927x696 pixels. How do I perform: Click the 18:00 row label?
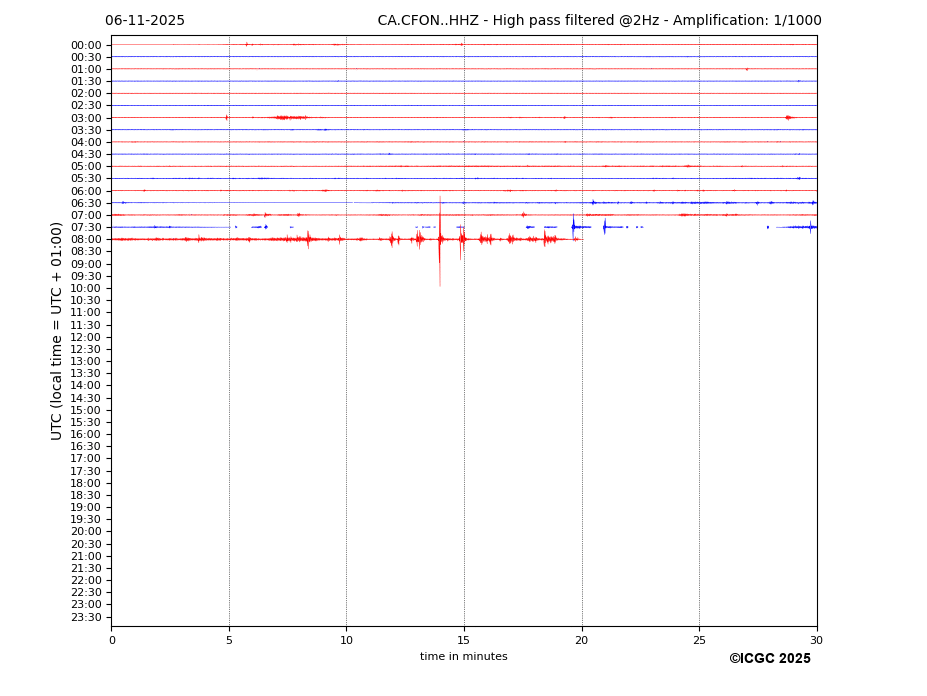click(86, 483)
